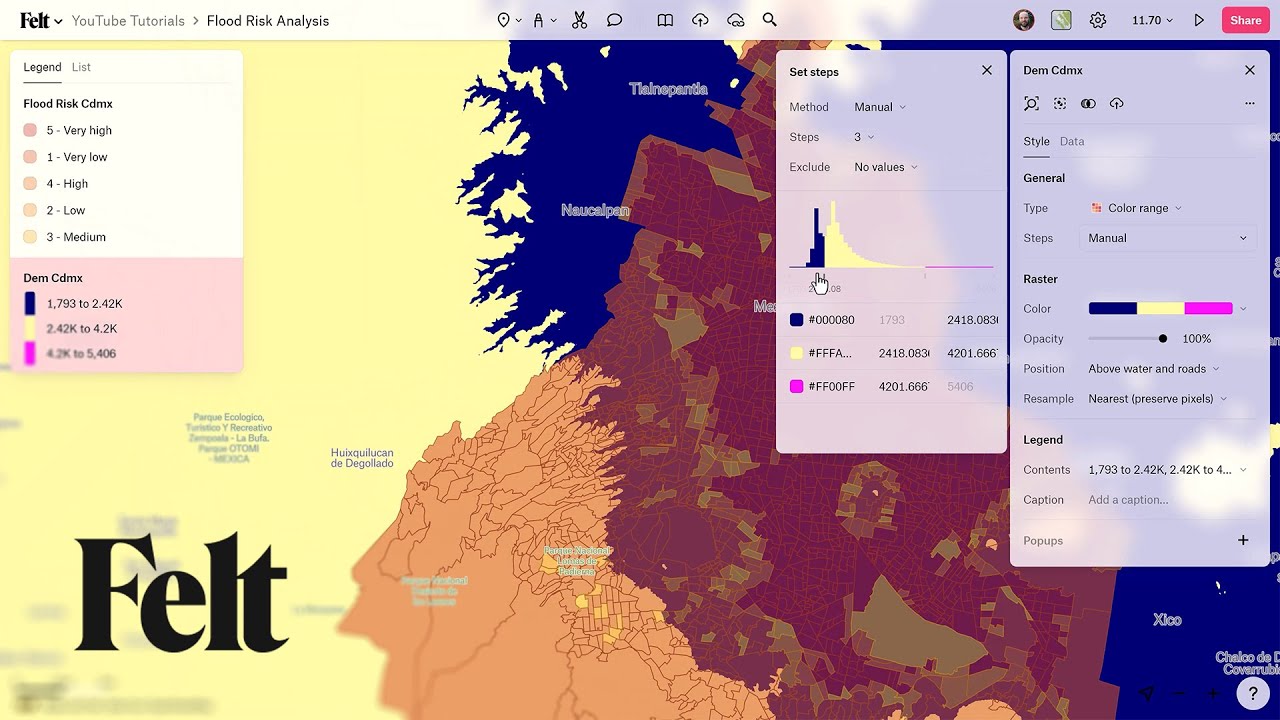
Task: Select the Comment tool in toolbar
Action: [614, 20]
